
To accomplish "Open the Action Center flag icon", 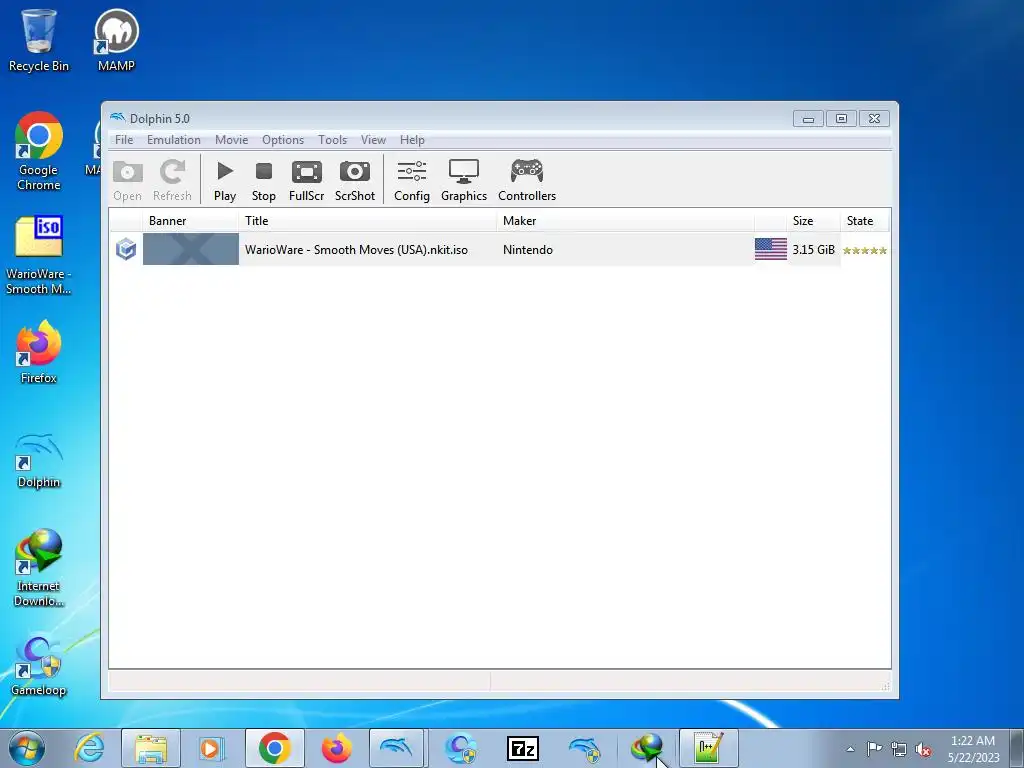I will click(x=874, y=748).
